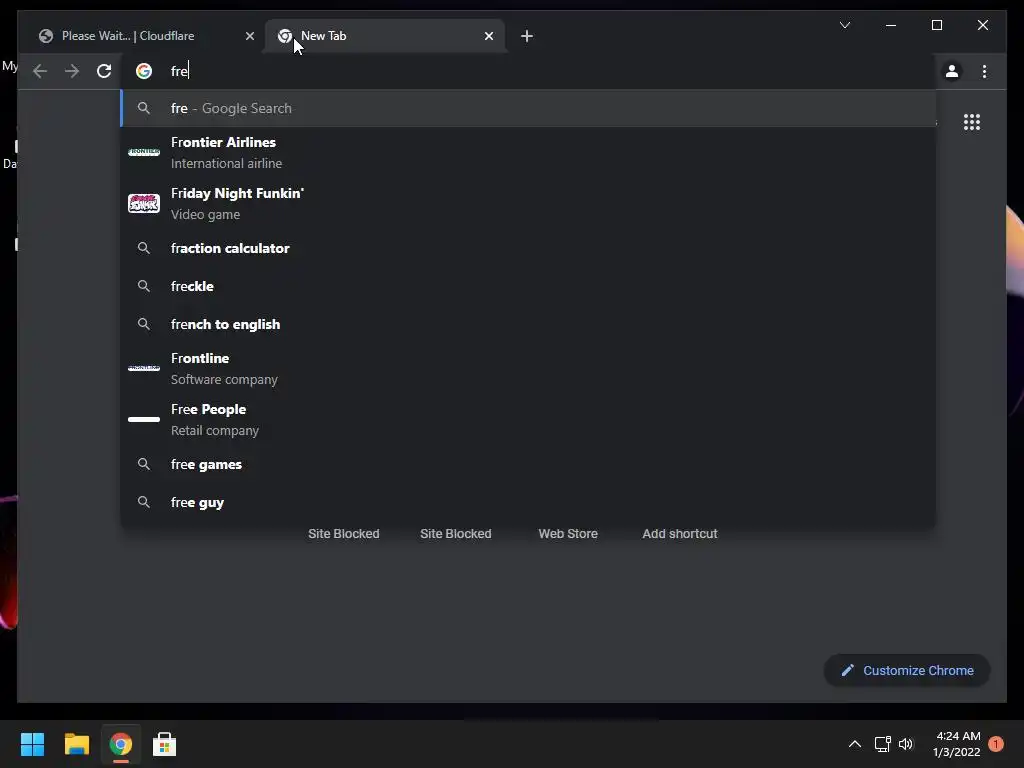The height and width of the screenshot is (768, 1024).
Task: Open the Site Blocked shortcut beside Web Store
Action: 456,534
